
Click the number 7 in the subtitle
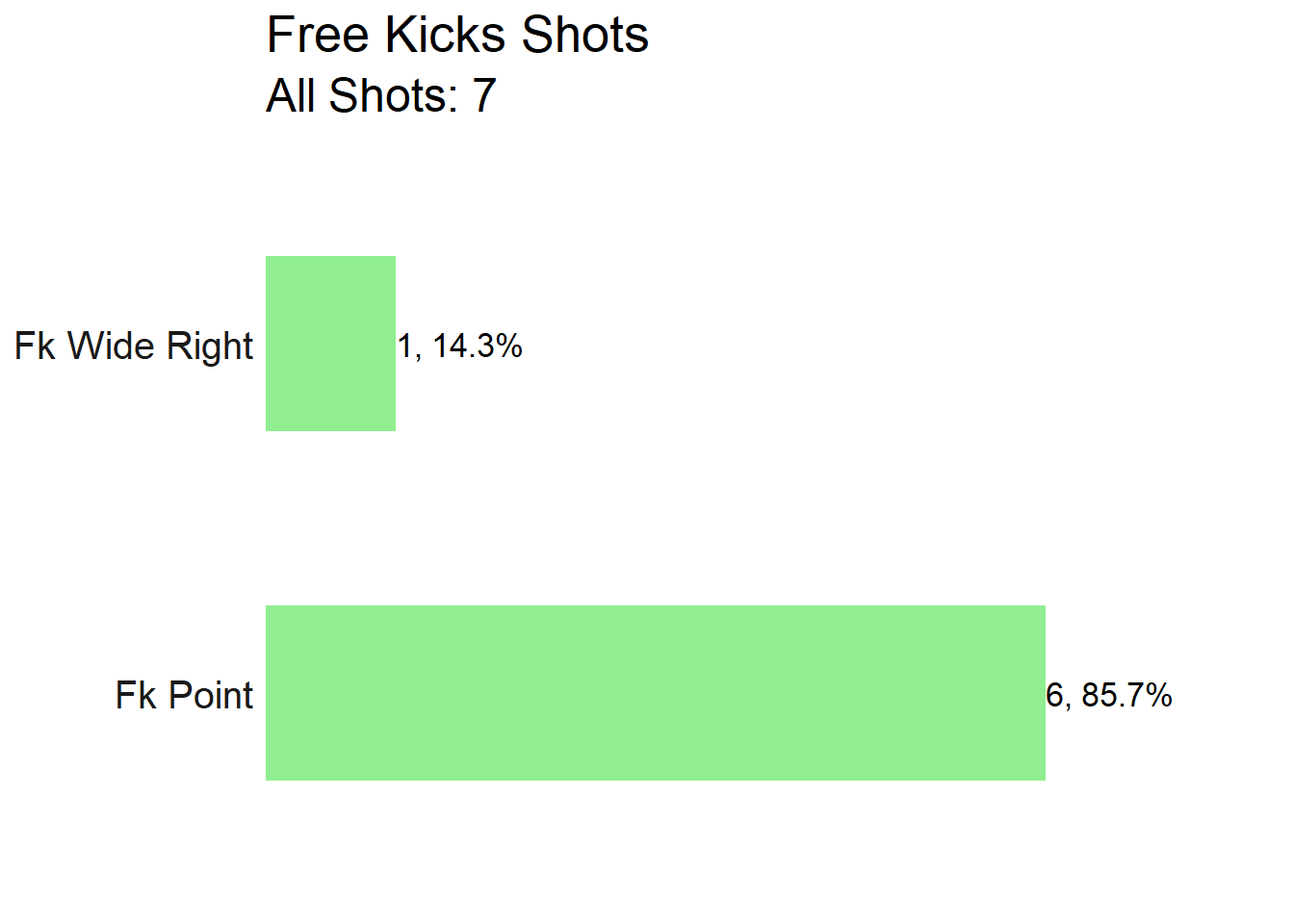click(484, 95)
